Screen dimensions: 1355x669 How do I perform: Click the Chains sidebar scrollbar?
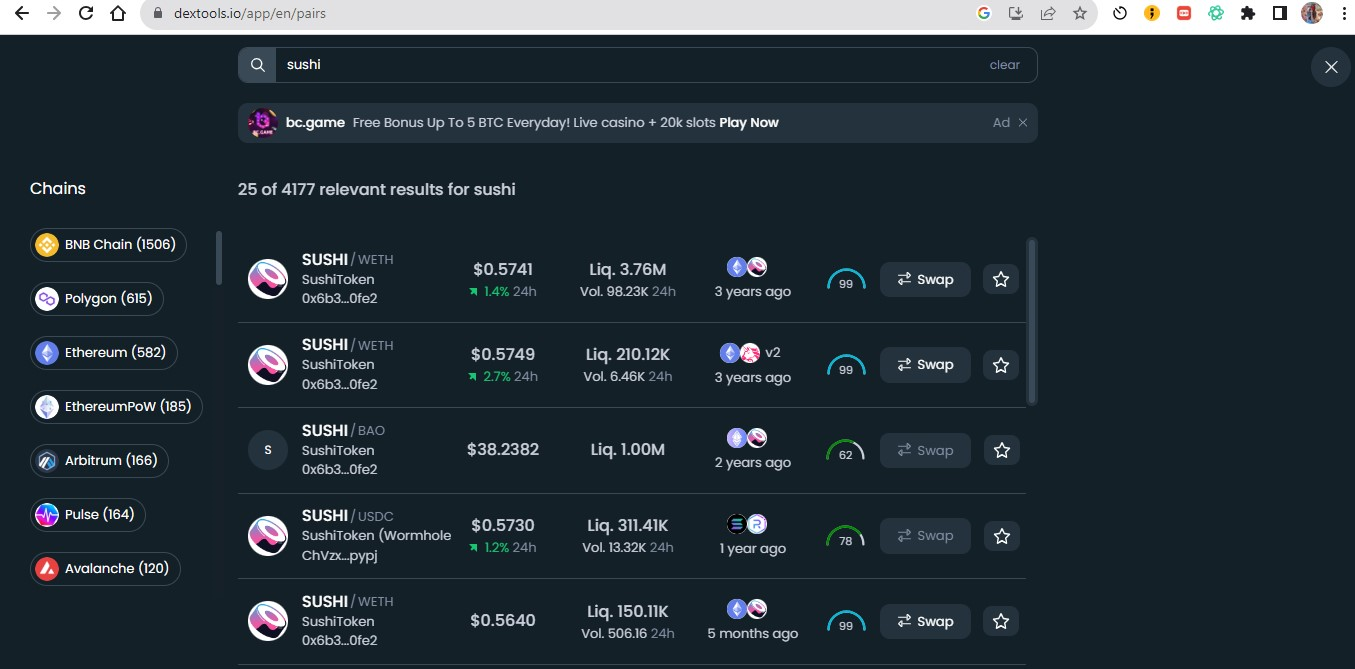218,258
